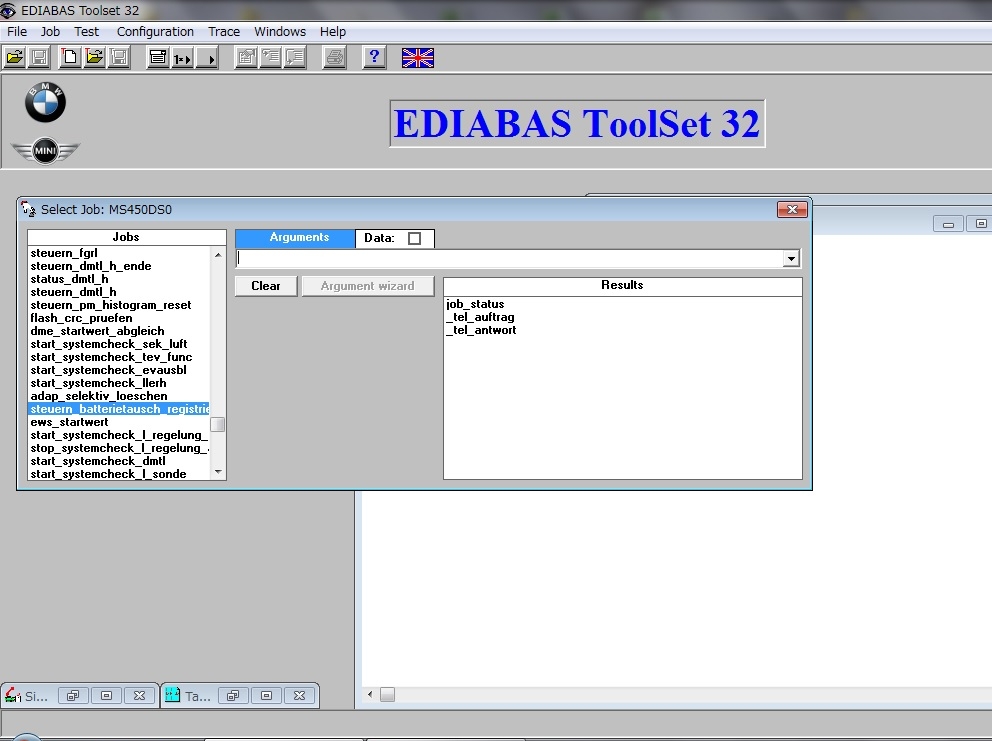Select job adap_selektiv_loeschen

pyautogui.click(x=99, y=396)
